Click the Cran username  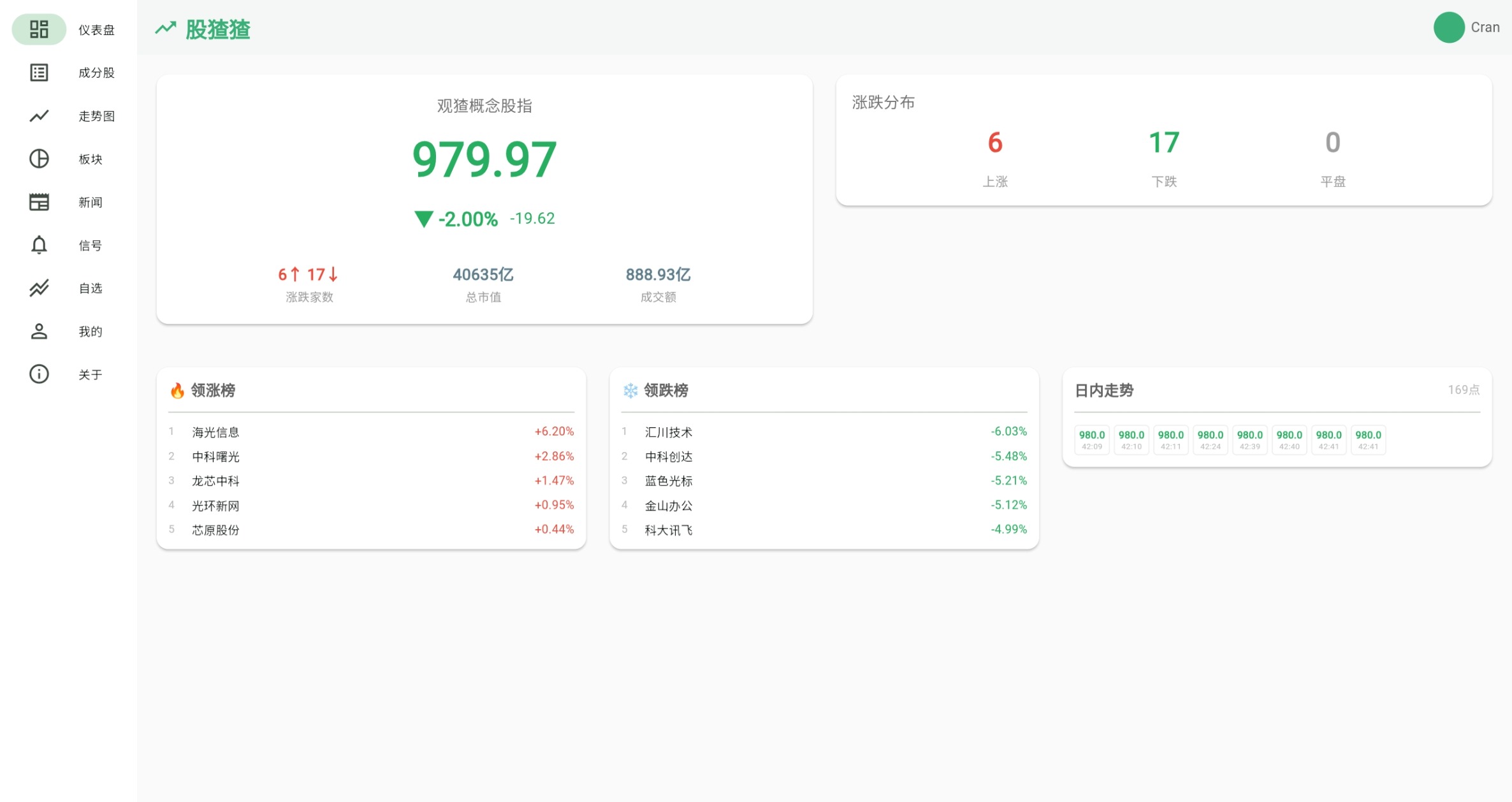click(x=1485, y=27)
